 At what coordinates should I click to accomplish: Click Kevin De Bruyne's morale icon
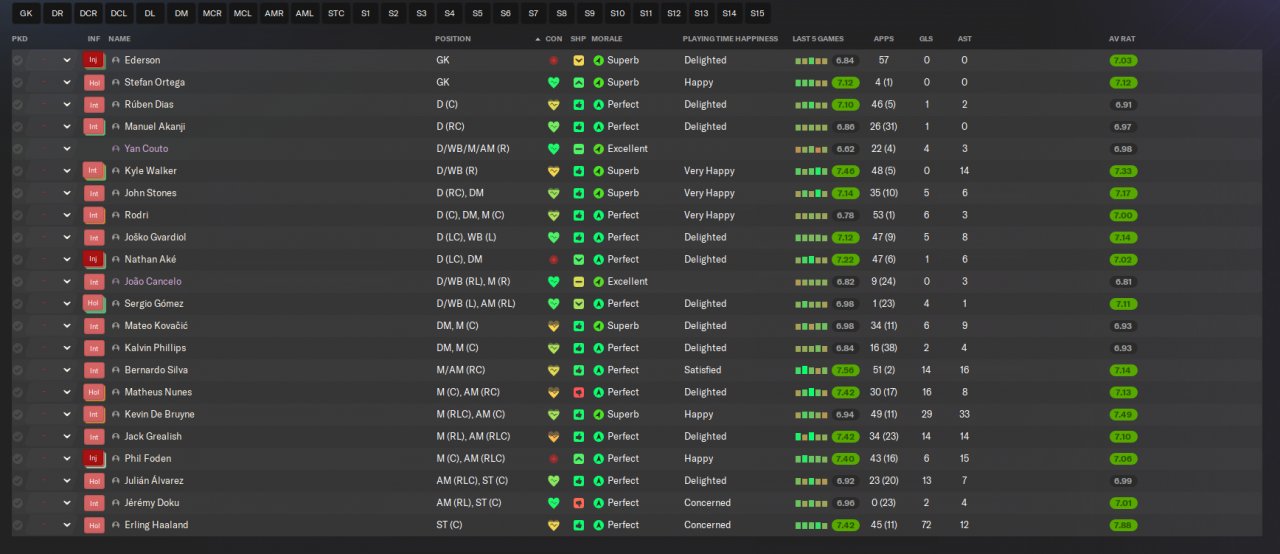tap(598, 414)
